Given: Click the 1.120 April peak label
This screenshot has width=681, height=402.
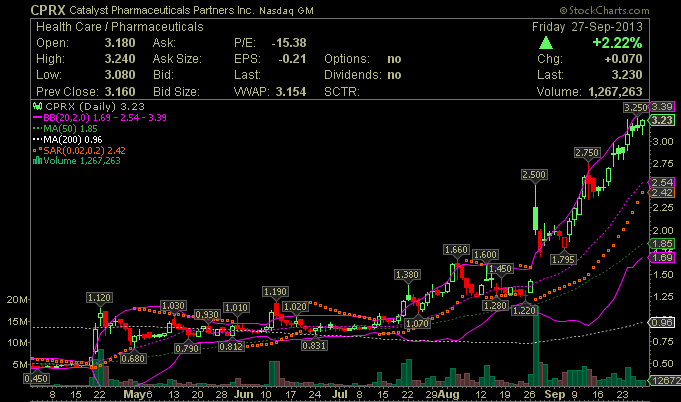Looking at the screenshot, I should pyautogui.click(x=99, y=297).
